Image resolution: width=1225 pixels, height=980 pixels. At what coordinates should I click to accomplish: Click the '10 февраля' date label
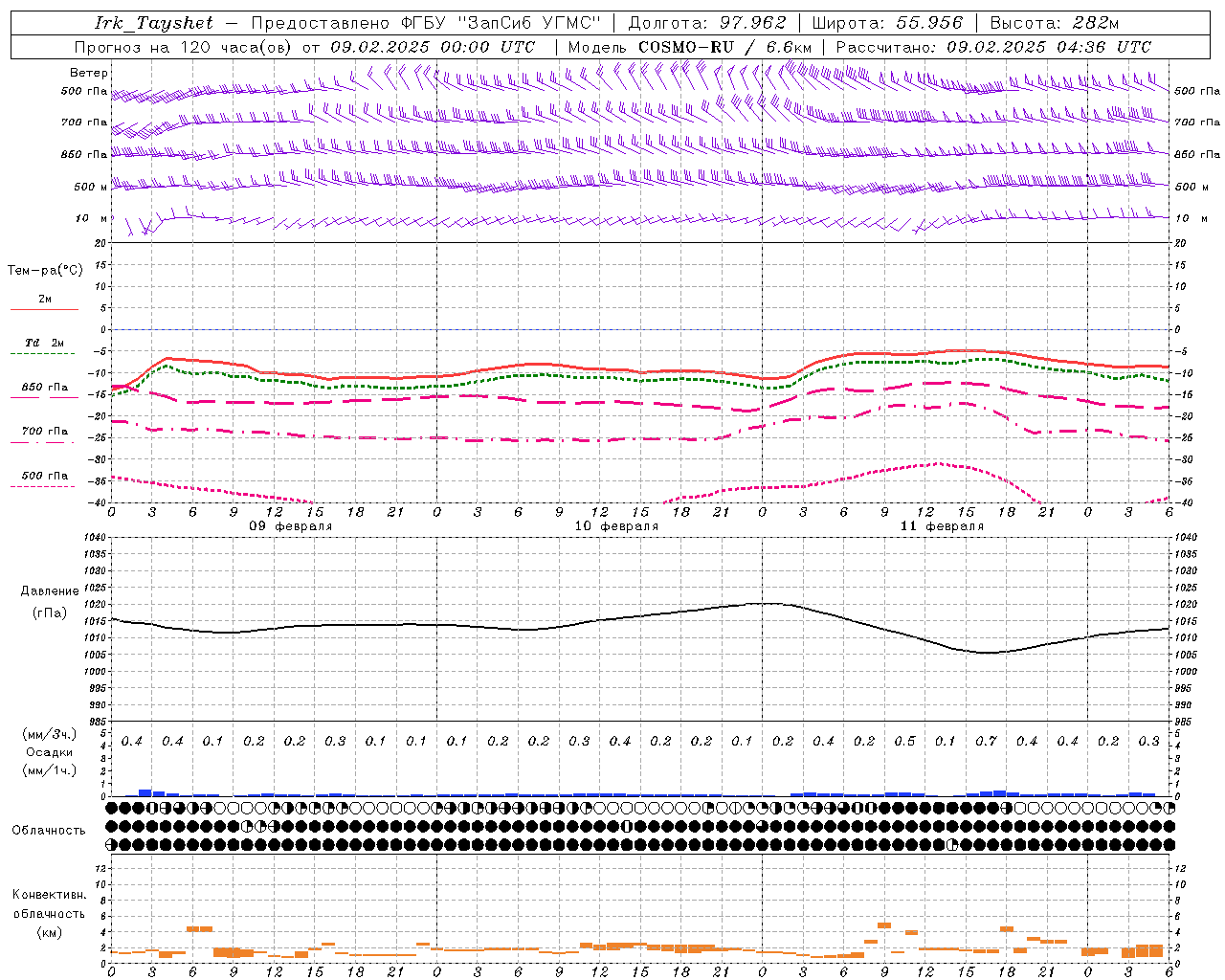pyautogui.click(x=616, y=526)
